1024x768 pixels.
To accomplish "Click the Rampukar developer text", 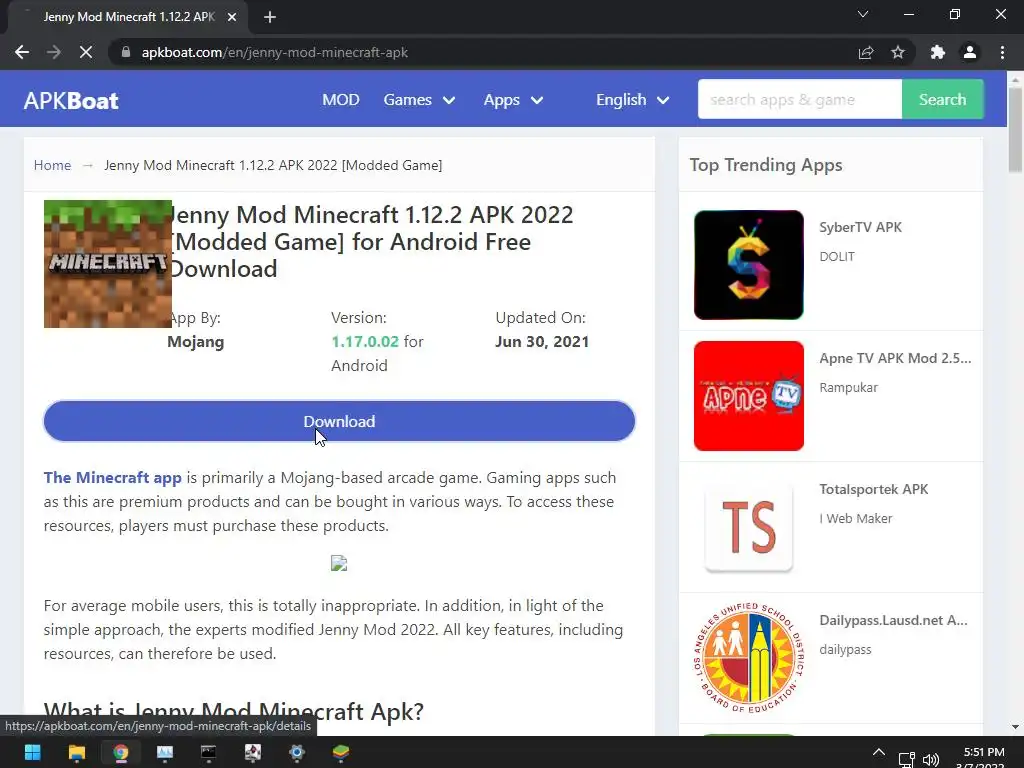I will click(848, 387).
